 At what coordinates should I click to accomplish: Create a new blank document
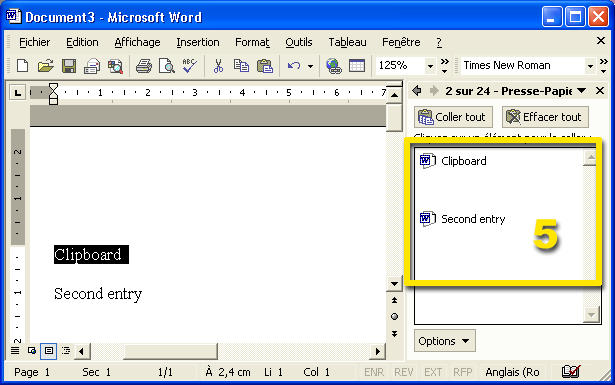pos(23,65)
